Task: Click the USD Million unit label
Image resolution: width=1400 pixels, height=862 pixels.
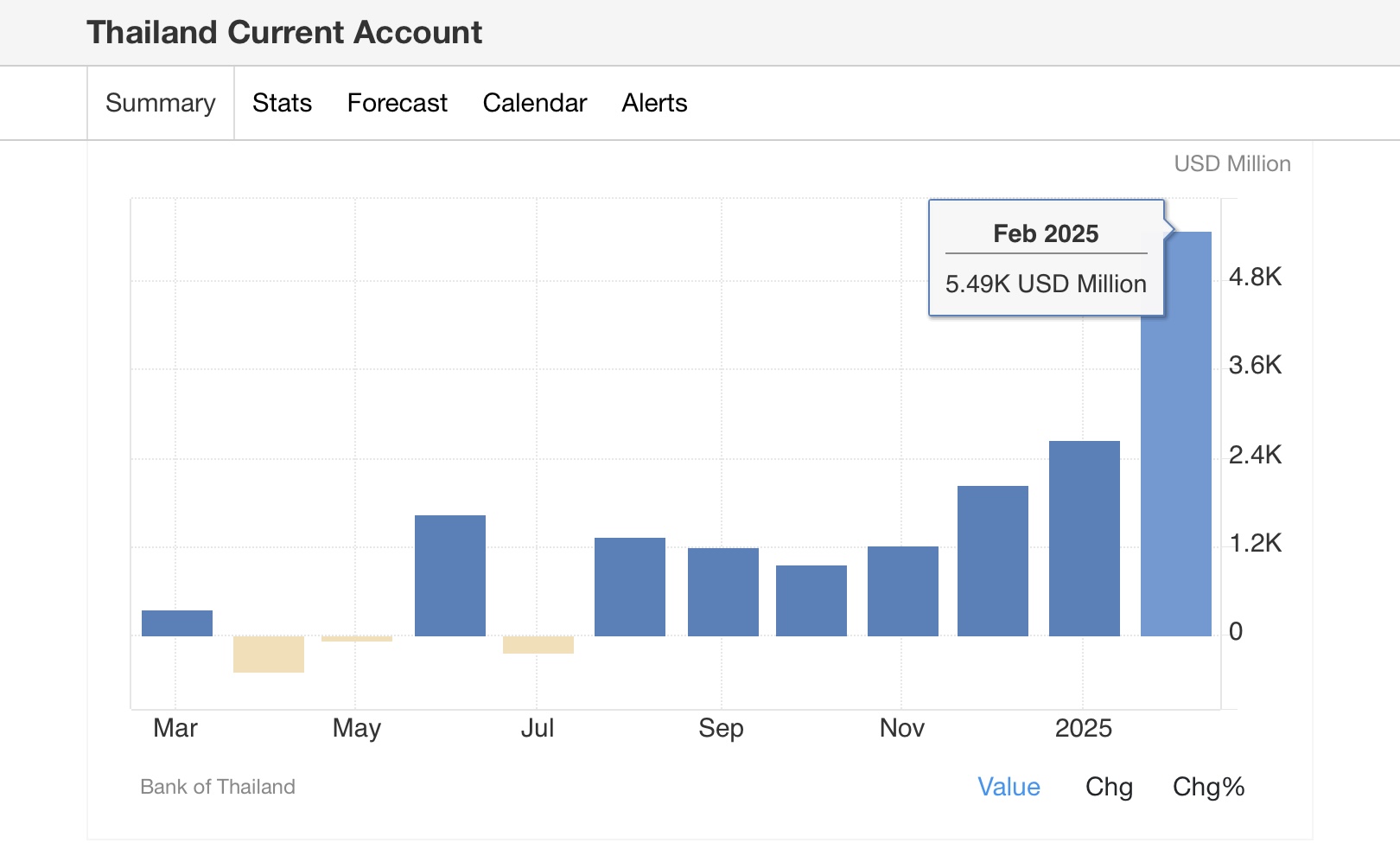Action: click(1232, 163)
